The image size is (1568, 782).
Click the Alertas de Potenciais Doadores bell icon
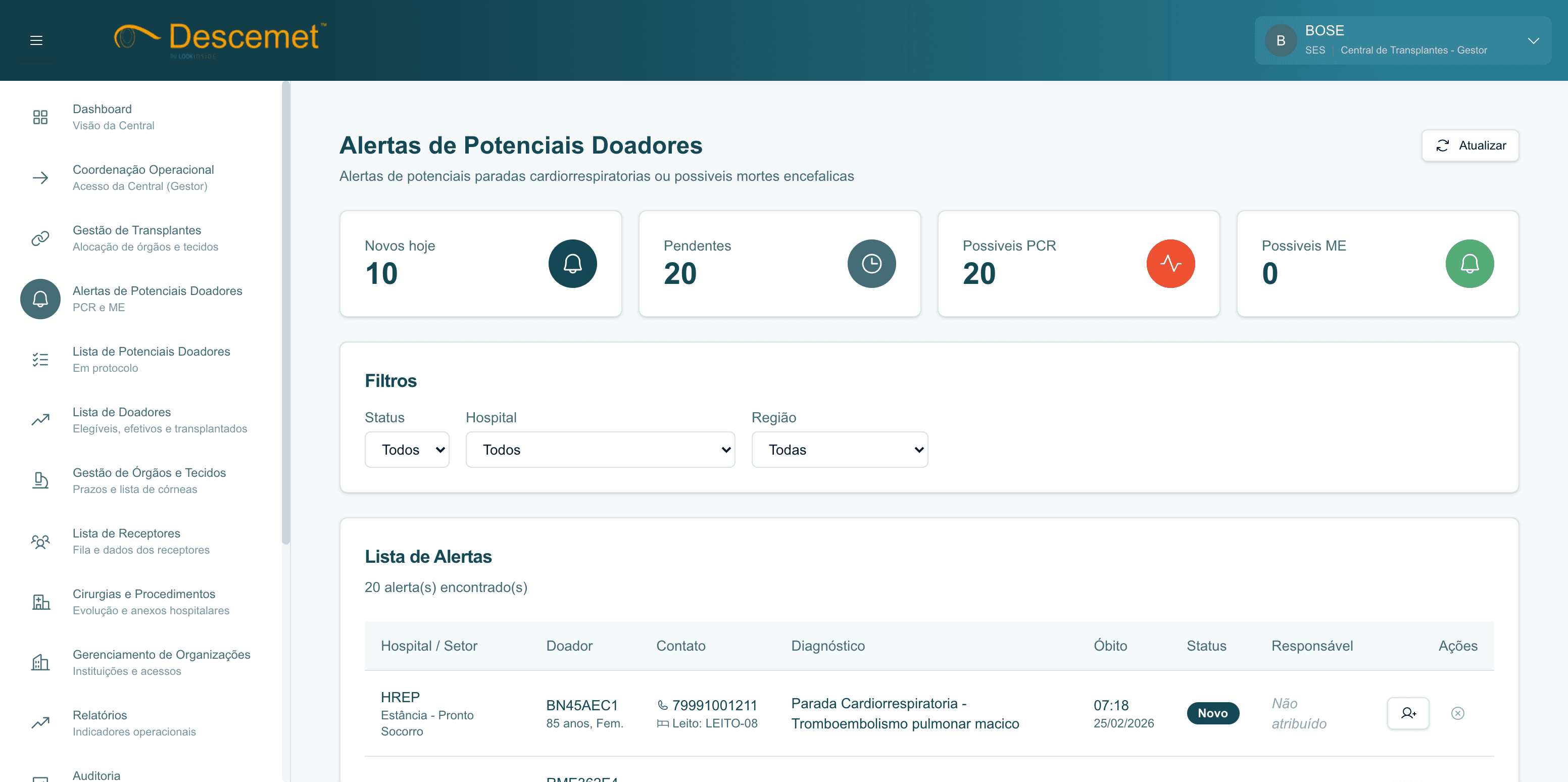pyautogui.click(x=40, y=299)
